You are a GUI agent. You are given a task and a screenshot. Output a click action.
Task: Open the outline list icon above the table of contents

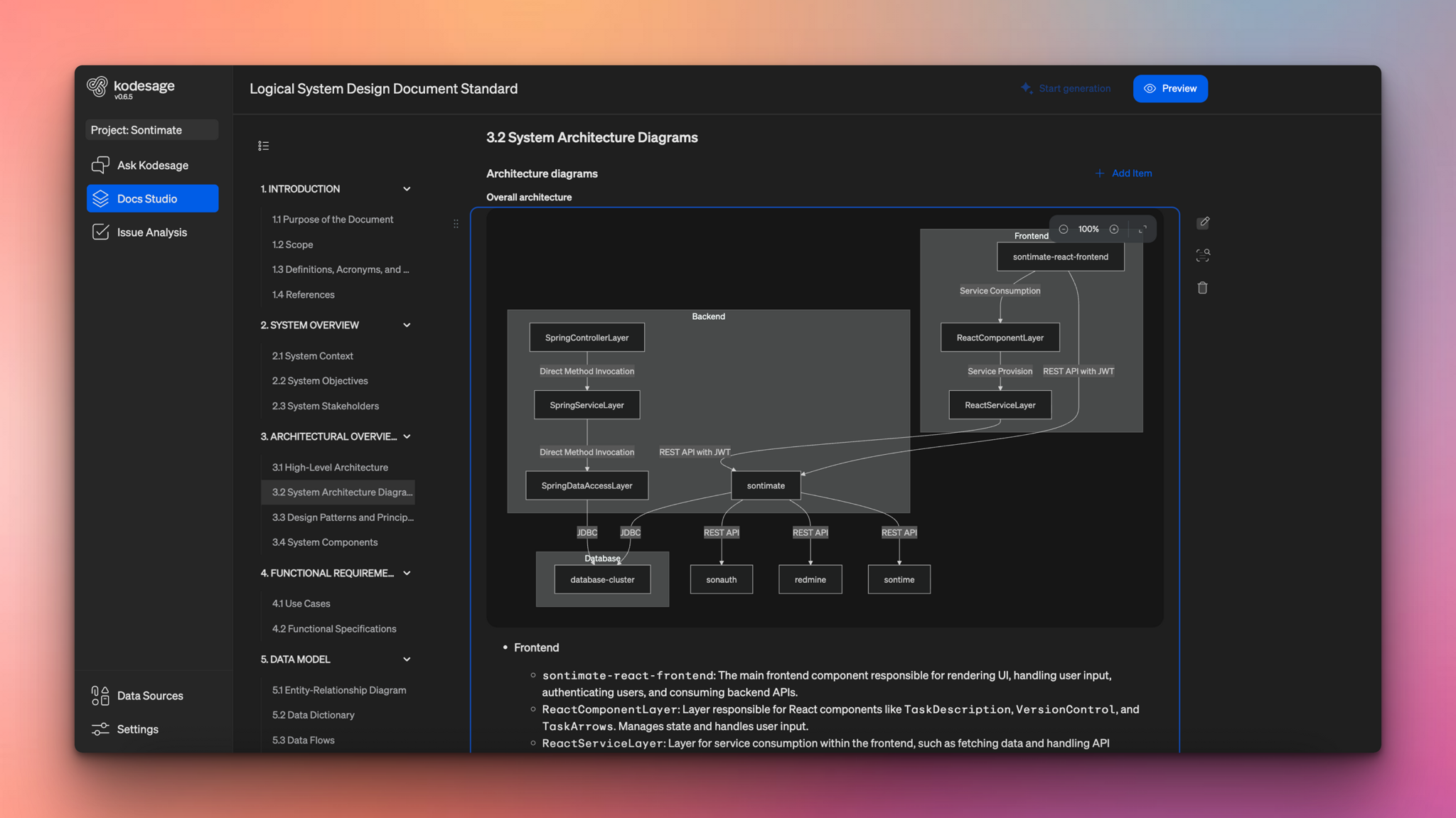tap(263, 145)
